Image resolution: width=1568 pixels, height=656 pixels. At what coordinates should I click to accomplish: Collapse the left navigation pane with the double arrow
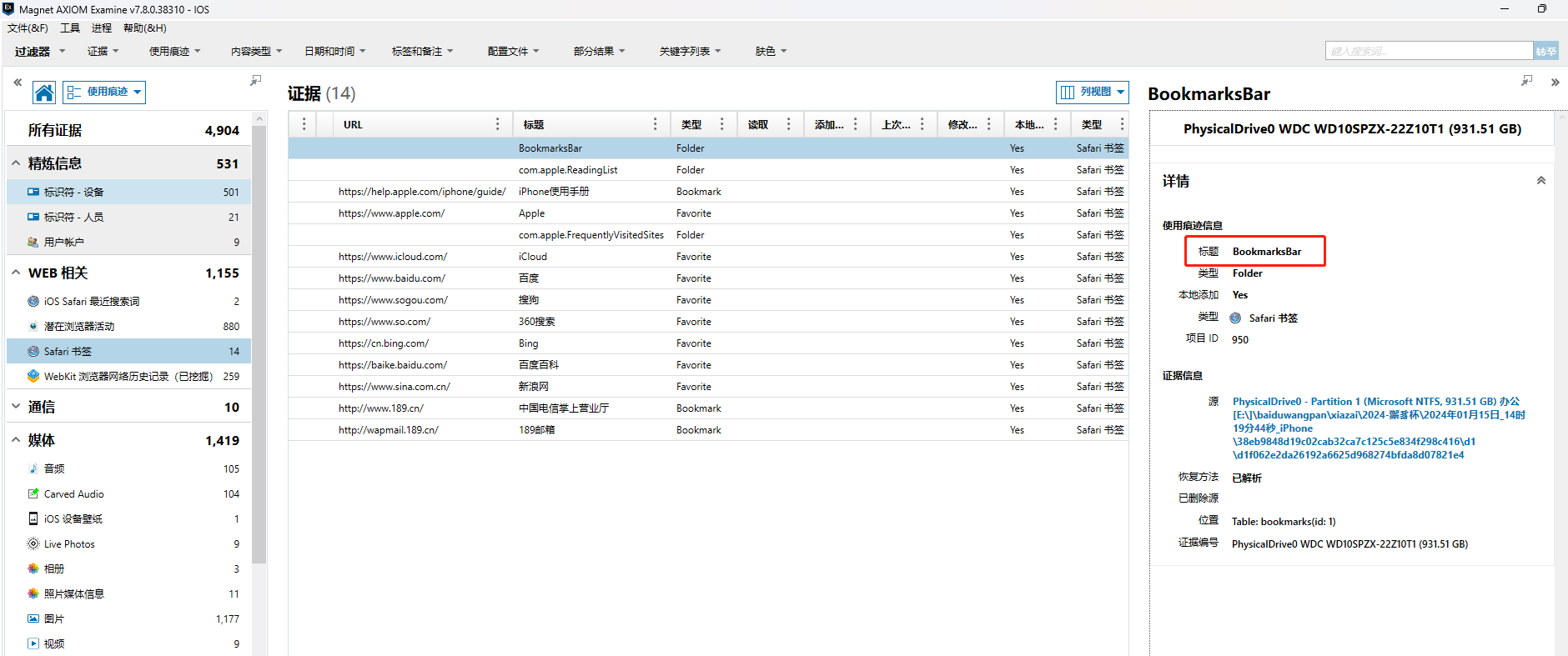click(18, 82)
